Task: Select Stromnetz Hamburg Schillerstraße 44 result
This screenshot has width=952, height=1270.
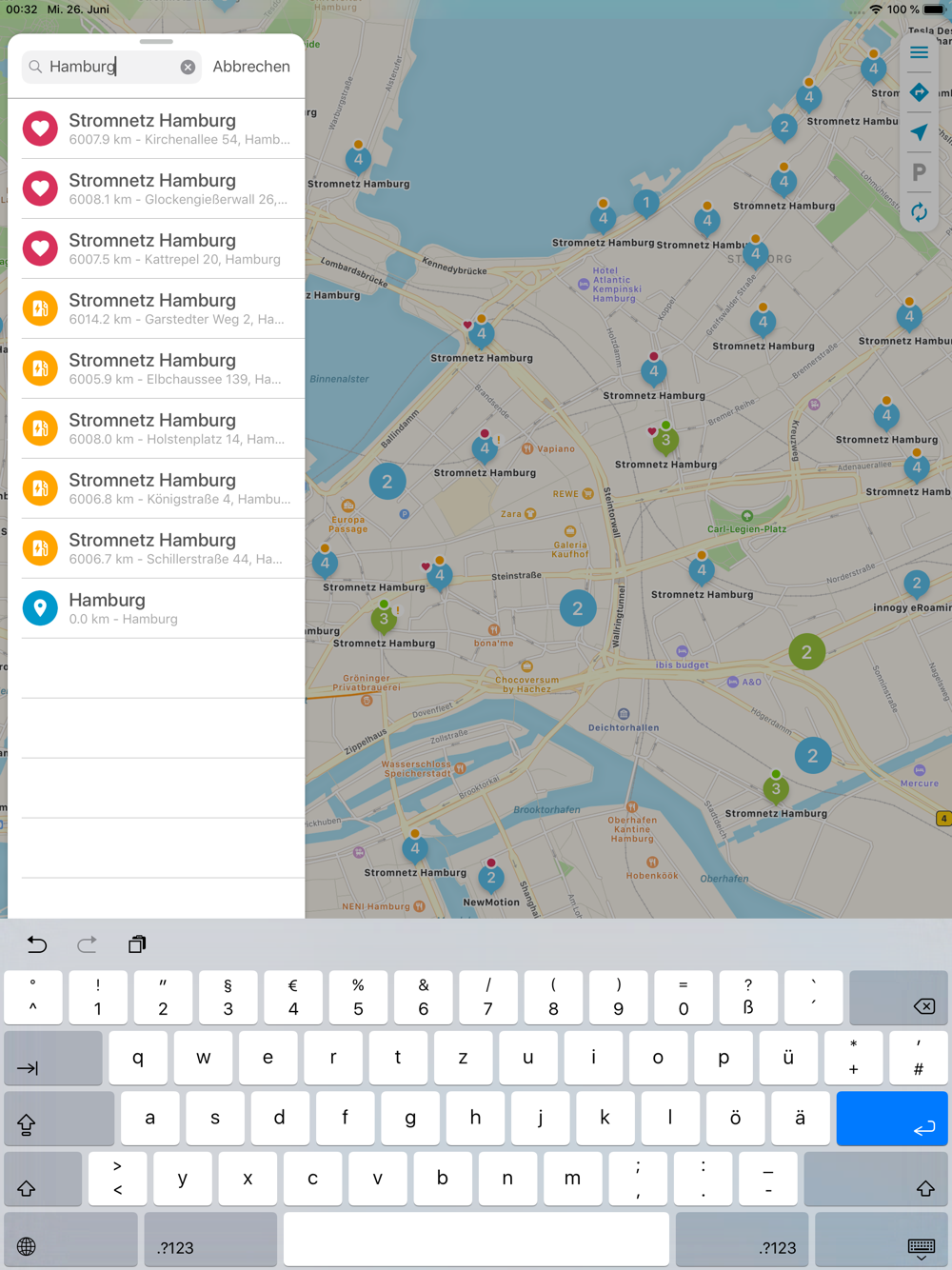Action: (x=157, y=548)
